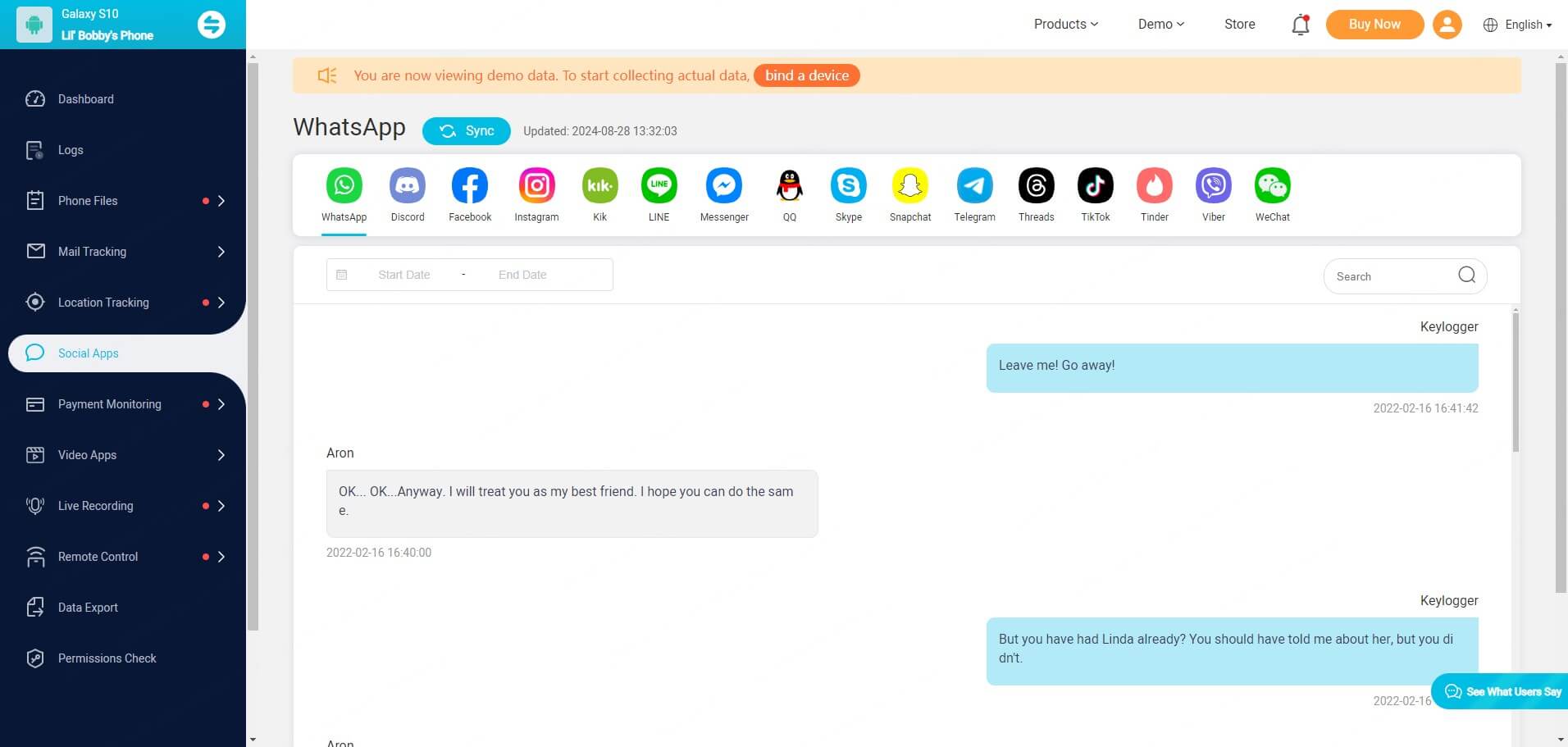Open the English language dropdown
Screen dimensions: 1568x747
pos(1529,25)
